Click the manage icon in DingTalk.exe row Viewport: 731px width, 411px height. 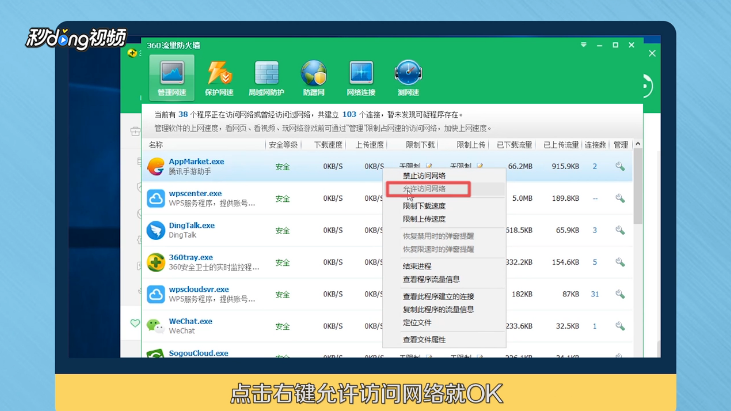pyautogui.click(x=620, y=230)
